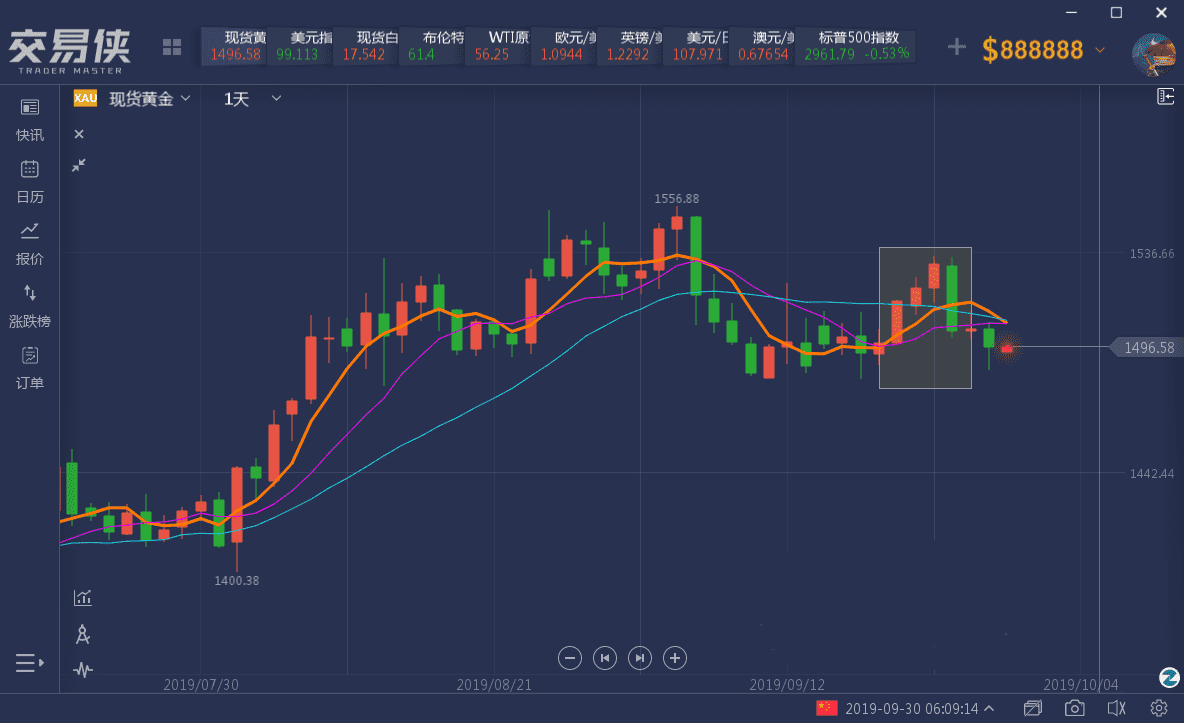The width and height of the screenshot is (1184, 723).
Task: Step forward to next candle
Action: 640,658
